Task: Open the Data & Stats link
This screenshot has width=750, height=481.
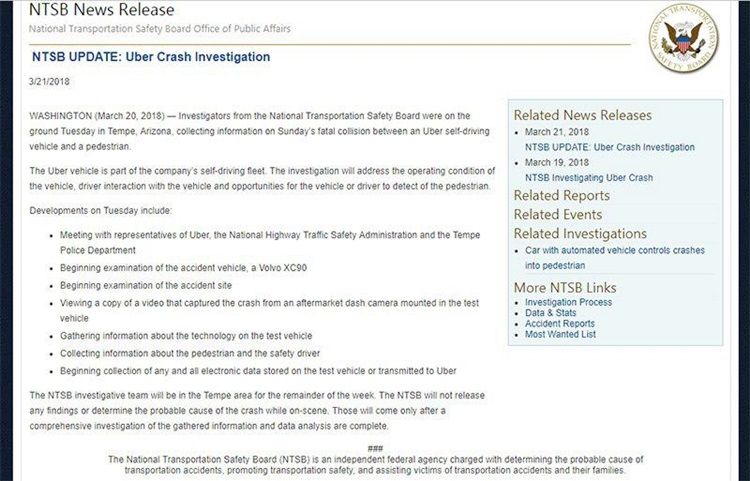Action: click(551, 313)
